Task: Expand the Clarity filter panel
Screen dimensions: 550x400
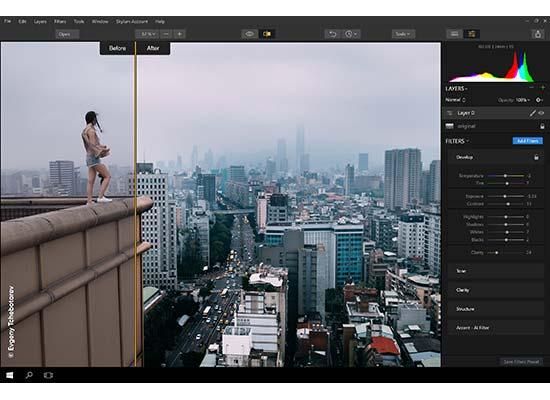Action: [496, 290]
